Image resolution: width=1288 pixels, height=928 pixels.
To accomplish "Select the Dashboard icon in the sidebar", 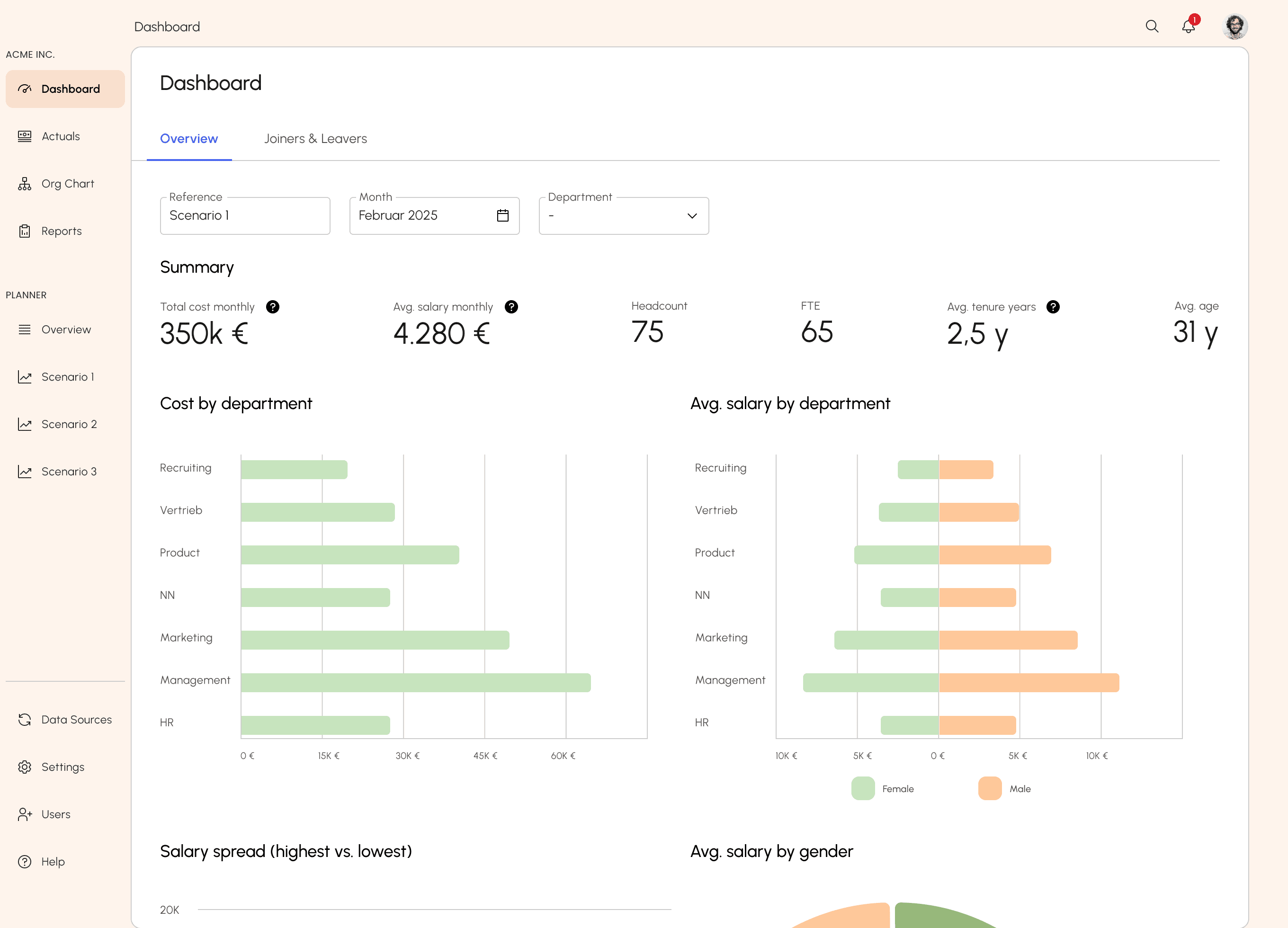I will pos(25,89).
